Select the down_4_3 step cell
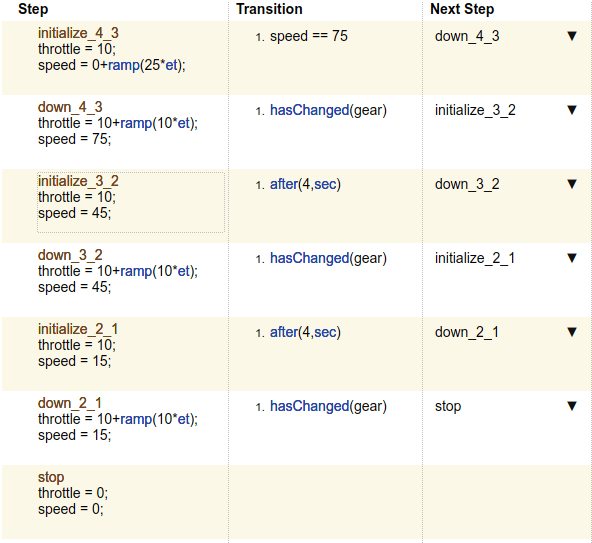The height and width of the screenshot is (543, 592). tap(115, 132)
